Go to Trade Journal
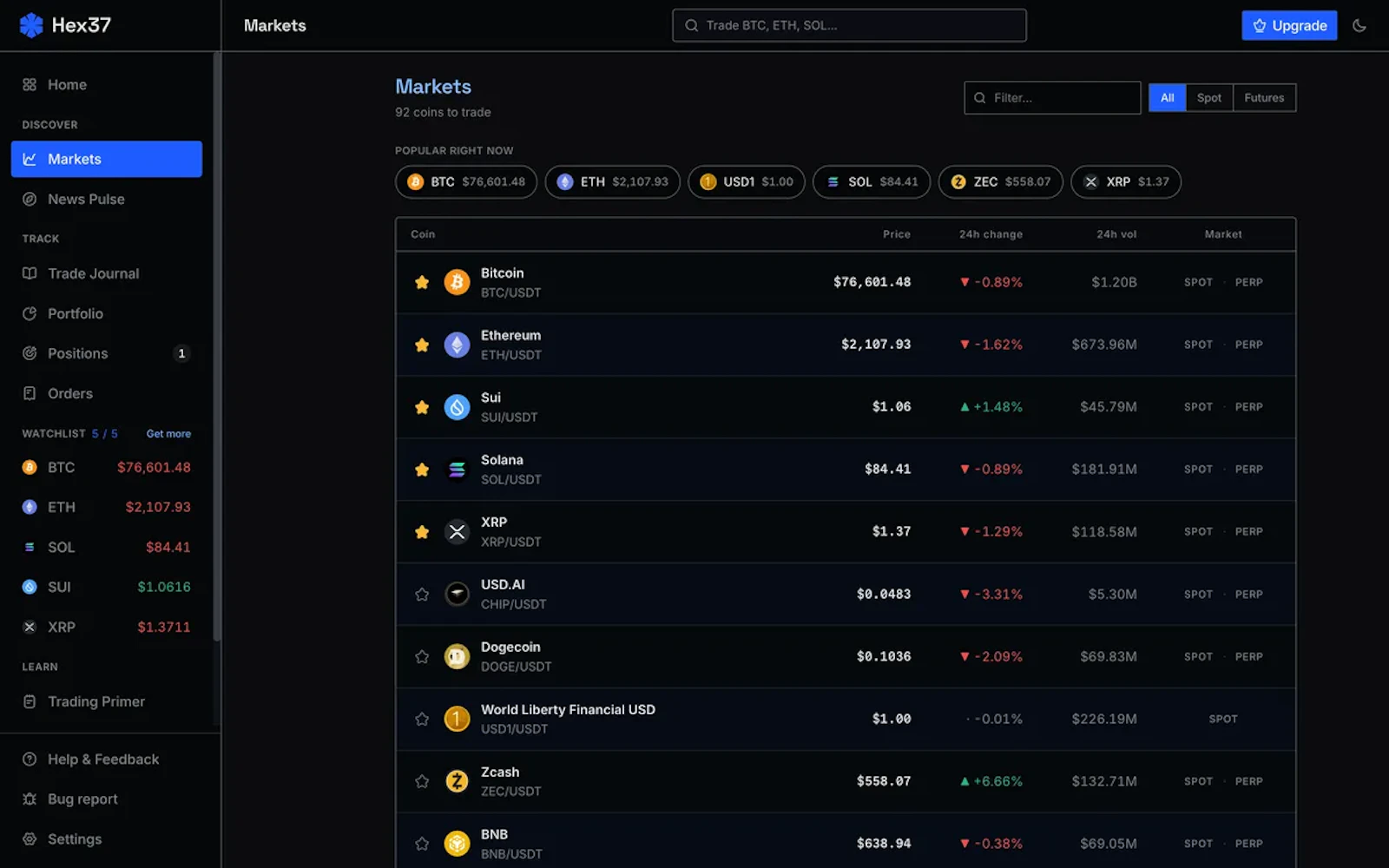Viewport: 1389px width, 868px height. point(107,273)
